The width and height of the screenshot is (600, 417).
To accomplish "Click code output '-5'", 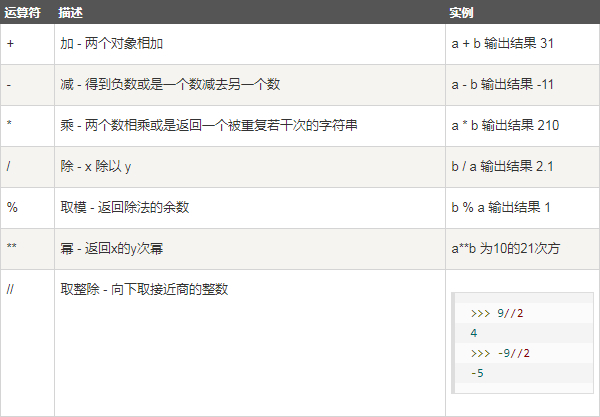I will [x=477, y=373].
